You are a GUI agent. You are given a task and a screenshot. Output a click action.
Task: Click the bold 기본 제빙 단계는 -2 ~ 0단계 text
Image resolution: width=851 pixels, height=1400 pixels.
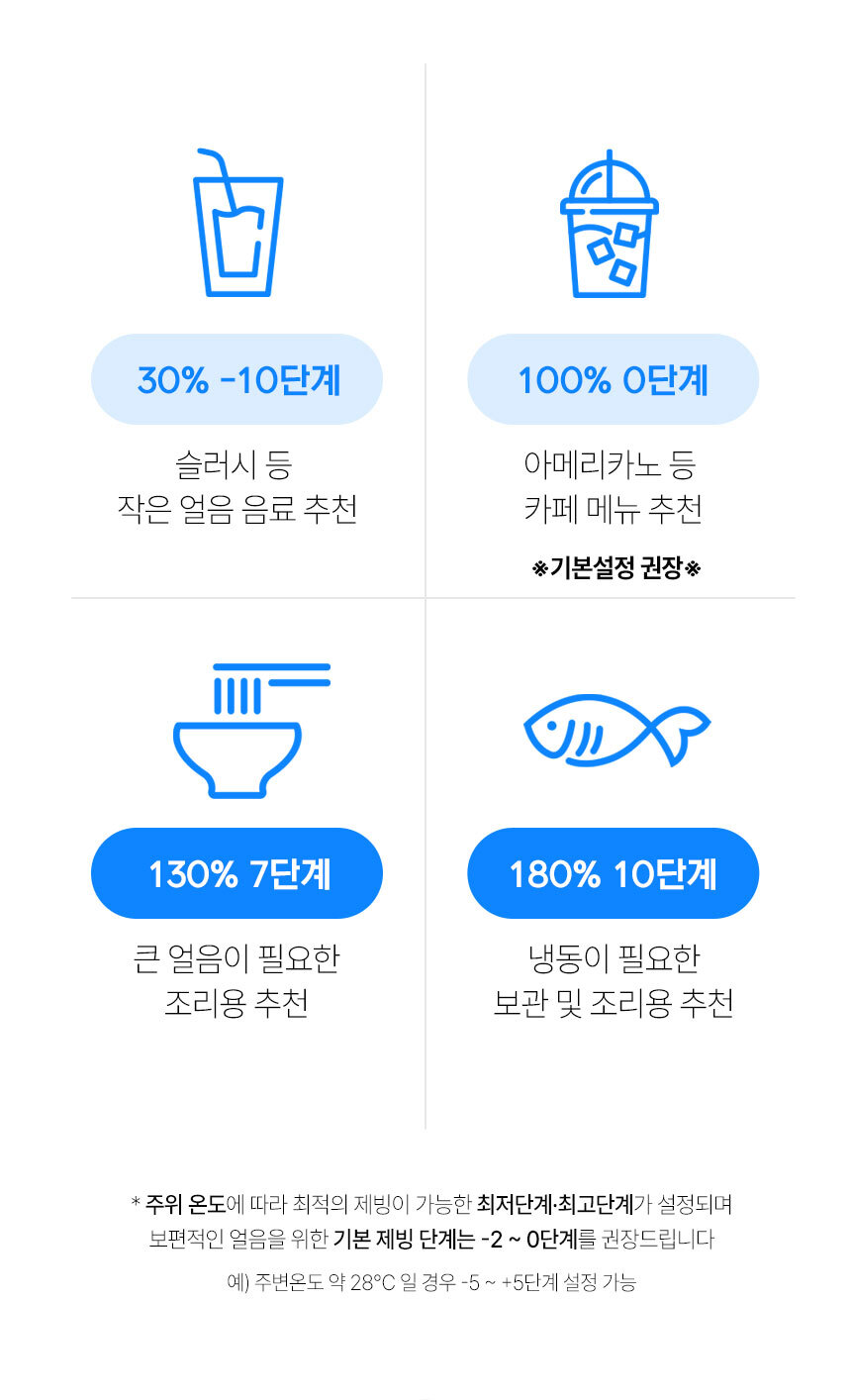click(455, 1239)
